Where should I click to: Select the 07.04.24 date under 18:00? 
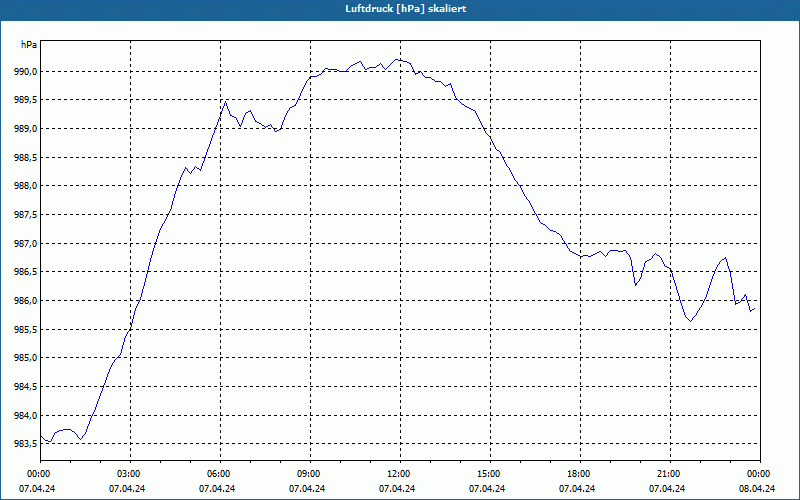pyautogui.click(x=577, y=488)
